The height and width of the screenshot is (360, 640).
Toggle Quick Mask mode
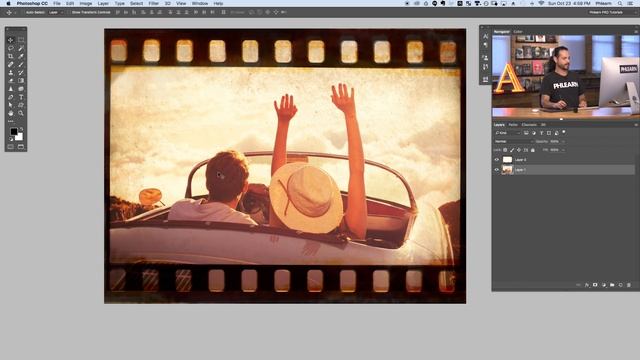(11, 147)
